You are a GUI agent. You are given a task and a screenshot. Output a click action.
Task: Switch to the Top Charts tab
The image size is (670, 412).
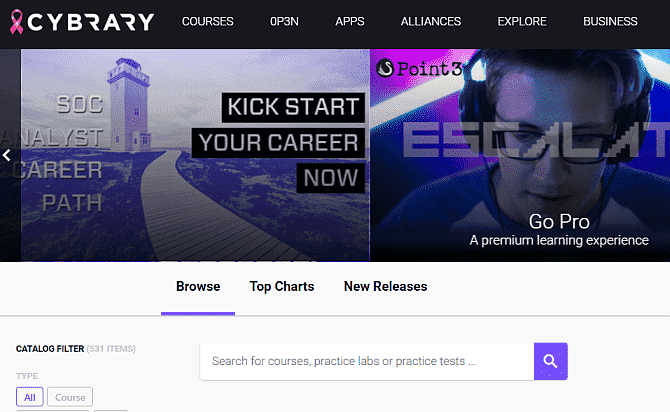coord(282,287)
